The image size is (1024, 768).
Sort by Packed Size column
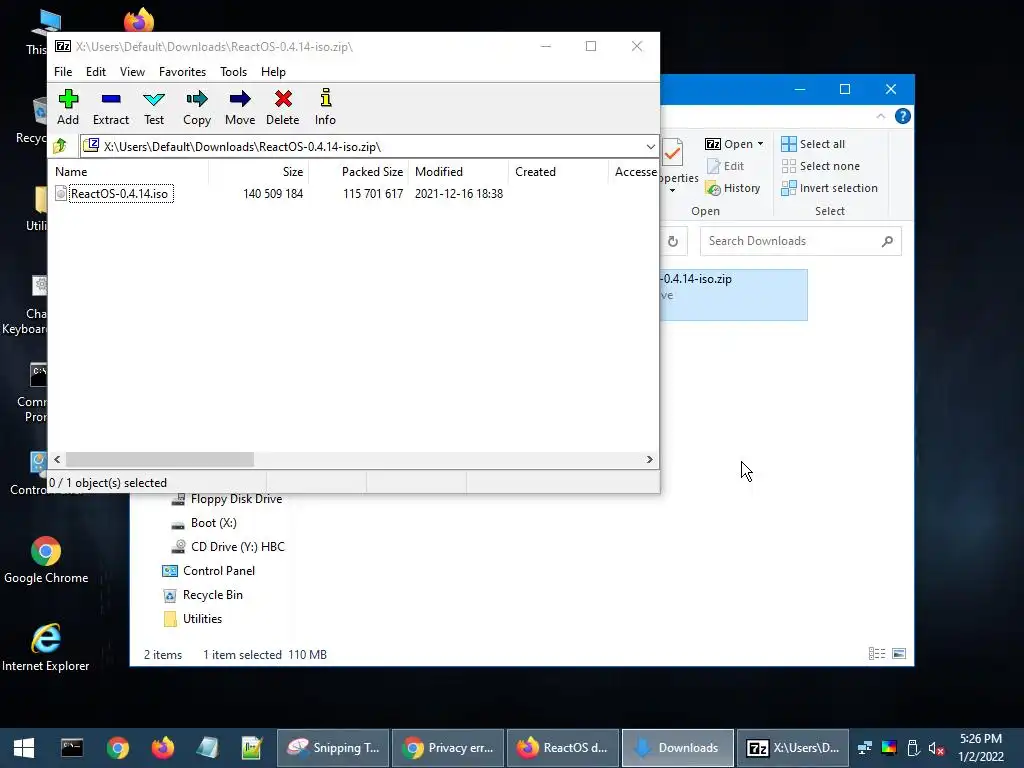359,172
